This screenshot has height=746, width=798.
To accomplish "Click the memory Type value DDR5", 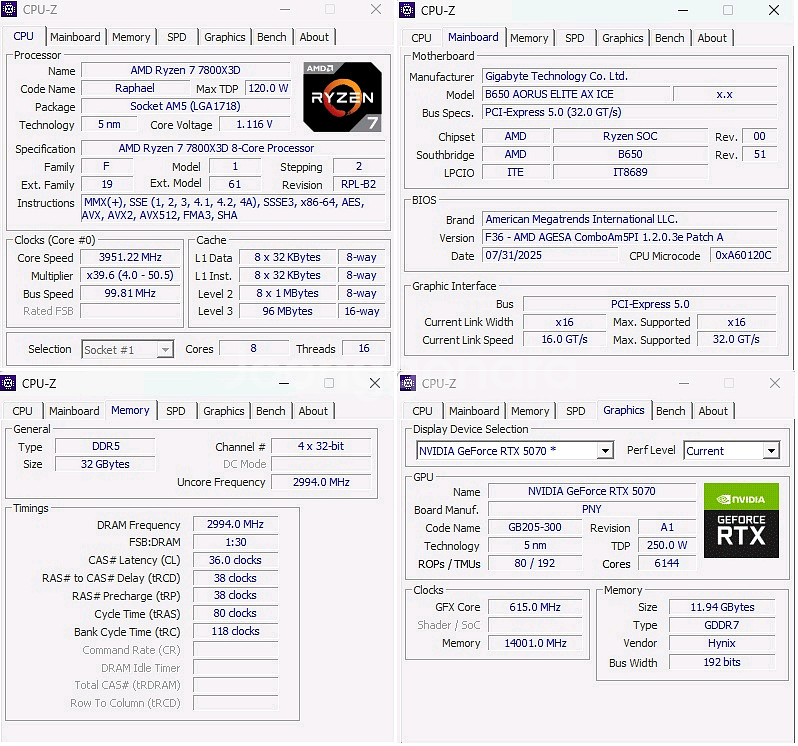I will click(105, 446).
